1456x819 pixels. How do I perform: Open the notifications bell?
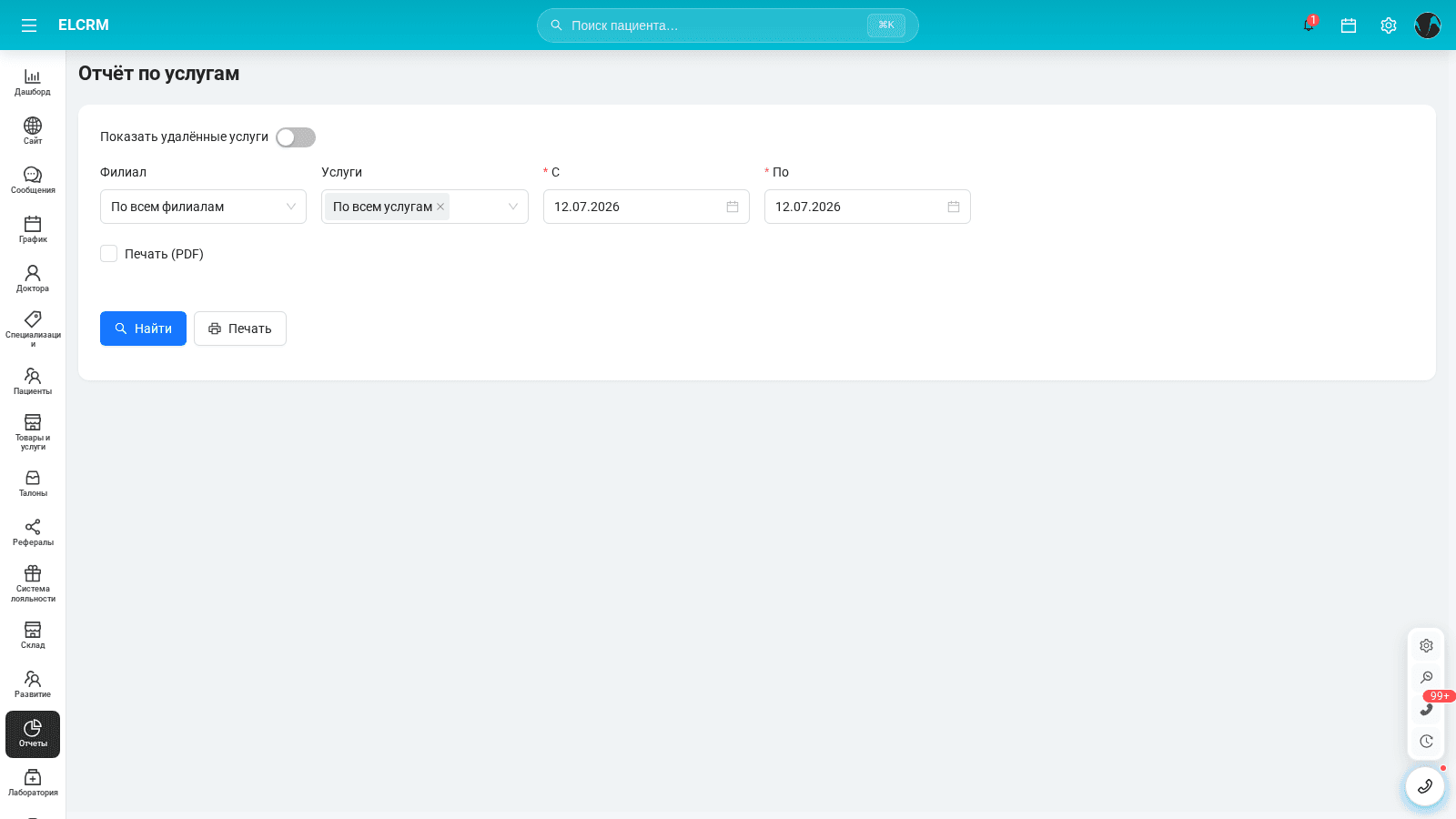coord(1309,25)
